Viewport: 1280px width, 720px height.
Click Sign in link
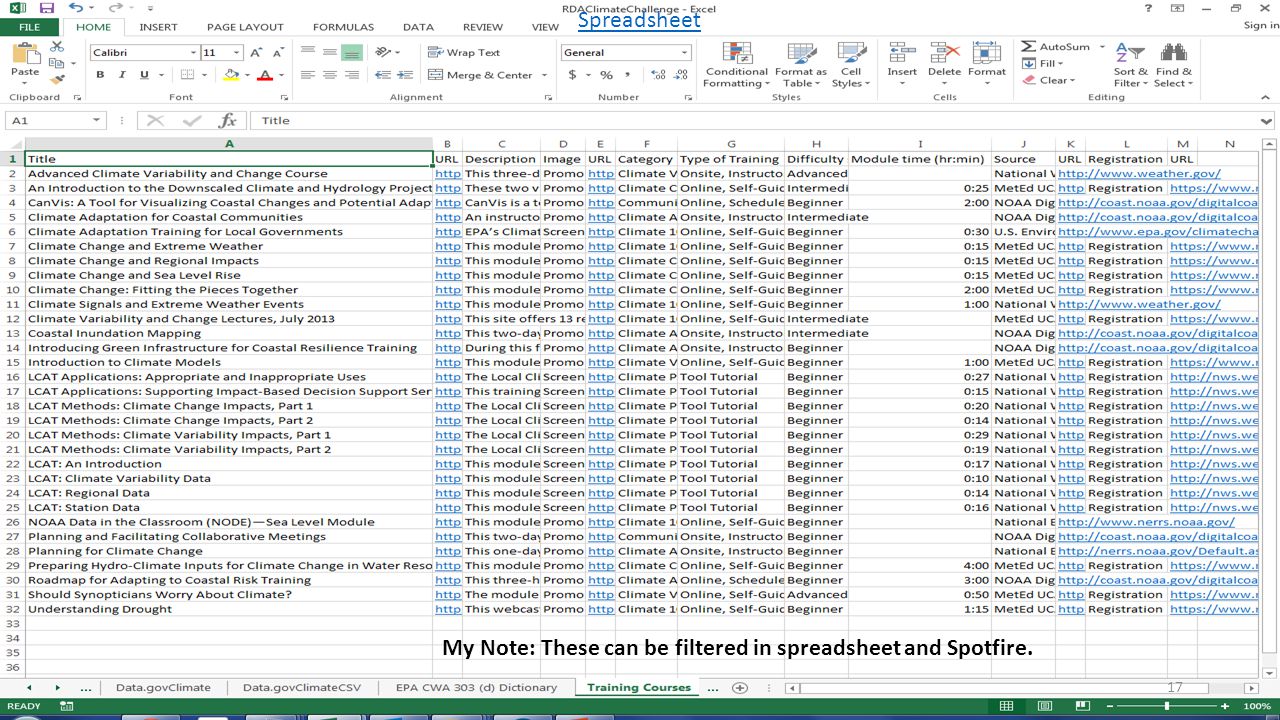[x=1260, y=26]
